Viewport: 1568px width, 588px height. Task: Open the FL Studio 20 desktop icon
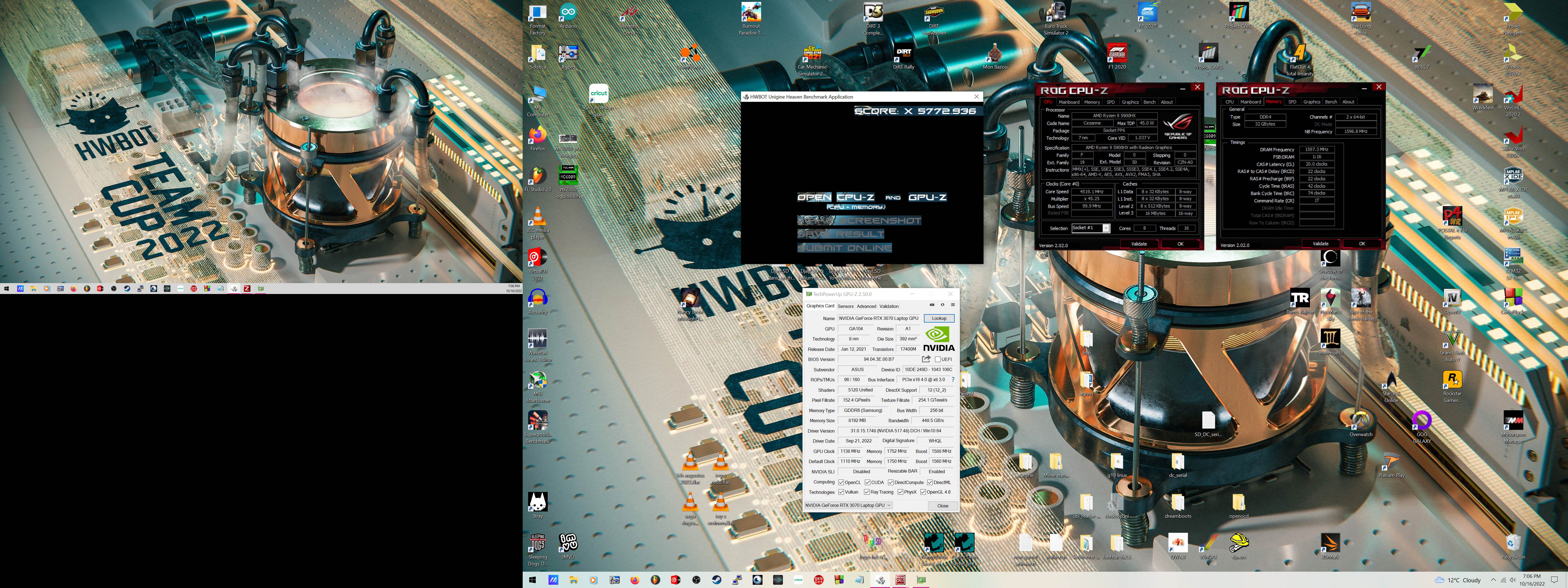click(537, 180)
